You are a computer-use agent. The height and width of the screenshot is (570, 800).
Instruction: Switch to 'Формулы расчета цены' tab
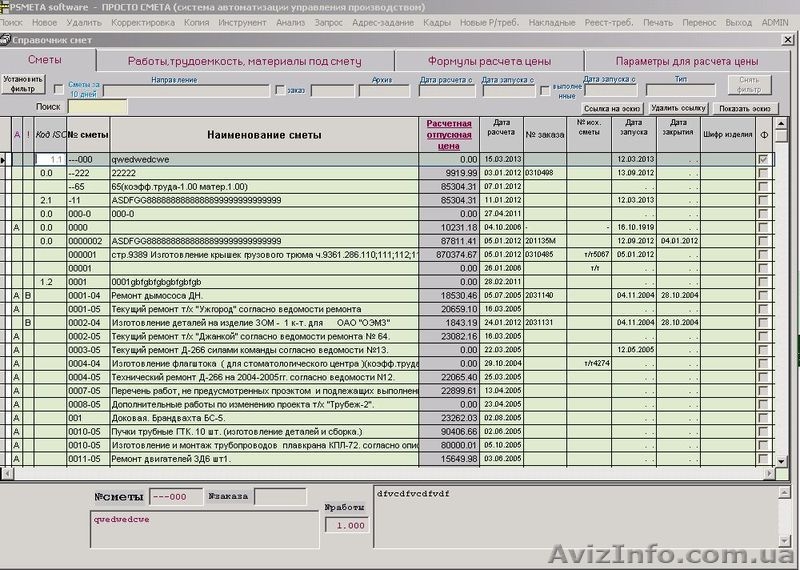[488, 61]
